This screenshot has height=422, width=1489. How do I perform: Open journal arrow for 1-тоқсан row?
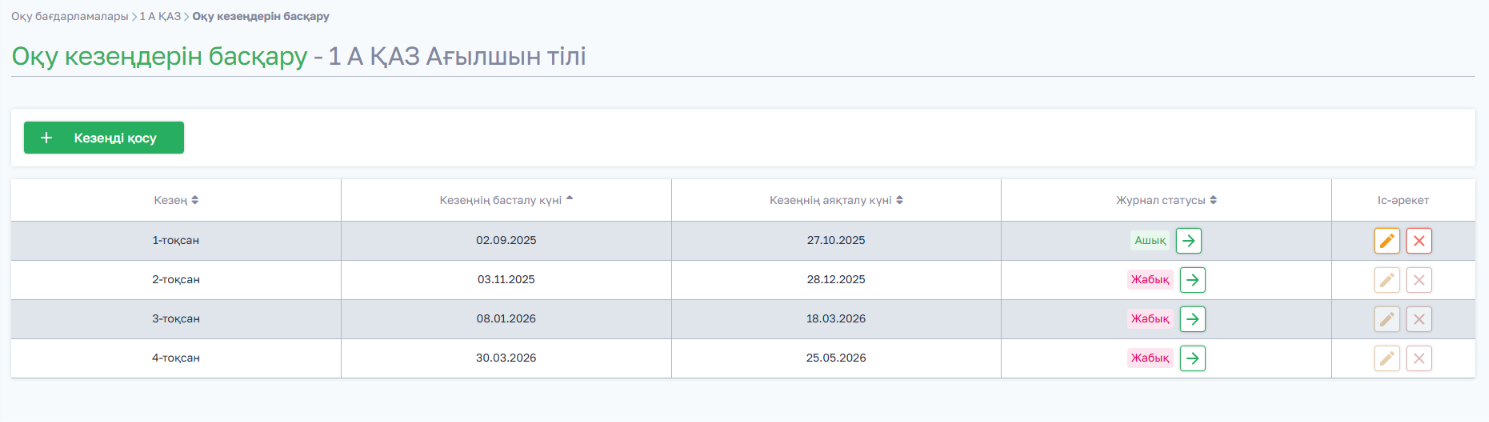pos(1188,240)
